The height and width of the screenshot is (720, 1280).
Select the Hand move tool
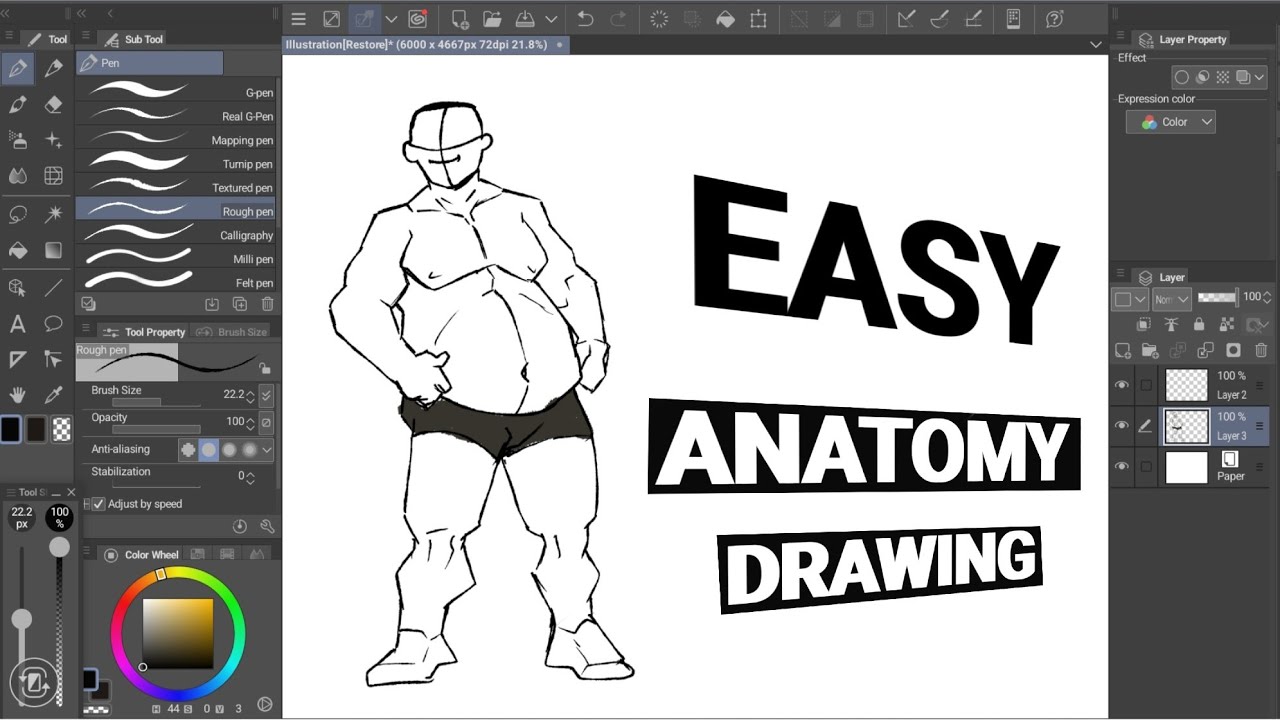[x=17, y=395]
